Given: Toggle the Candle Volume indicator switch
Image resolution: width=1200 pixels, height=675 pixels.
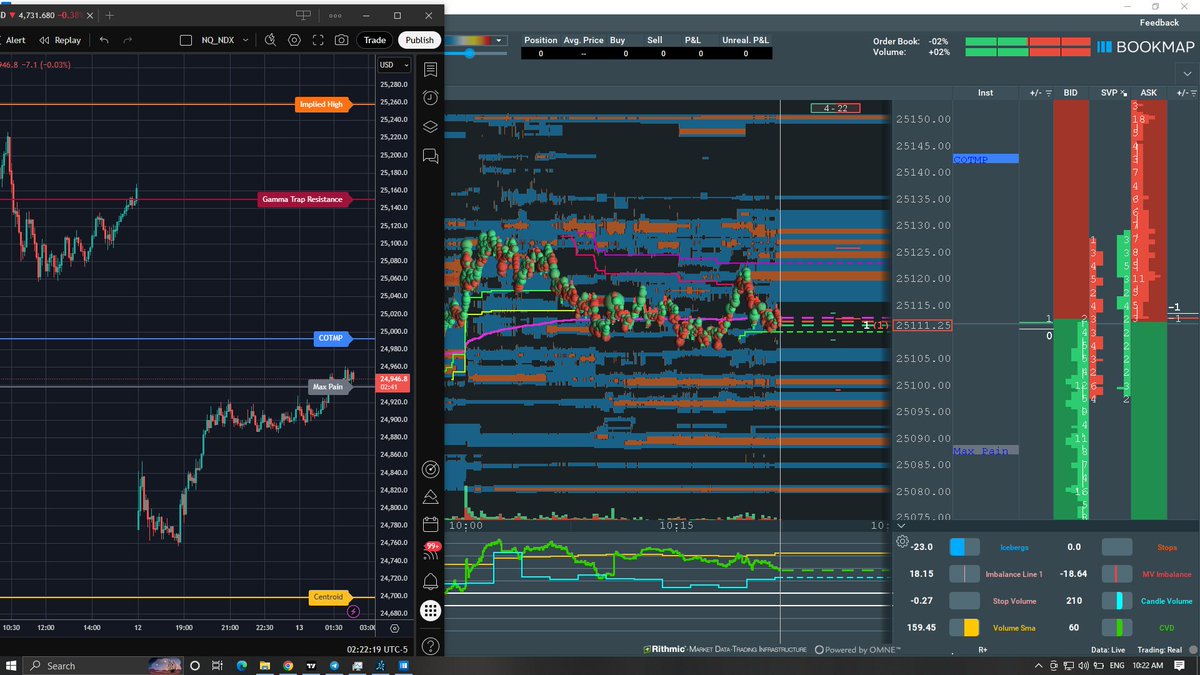Looking at the screenshot, I should pos(1117,601).
